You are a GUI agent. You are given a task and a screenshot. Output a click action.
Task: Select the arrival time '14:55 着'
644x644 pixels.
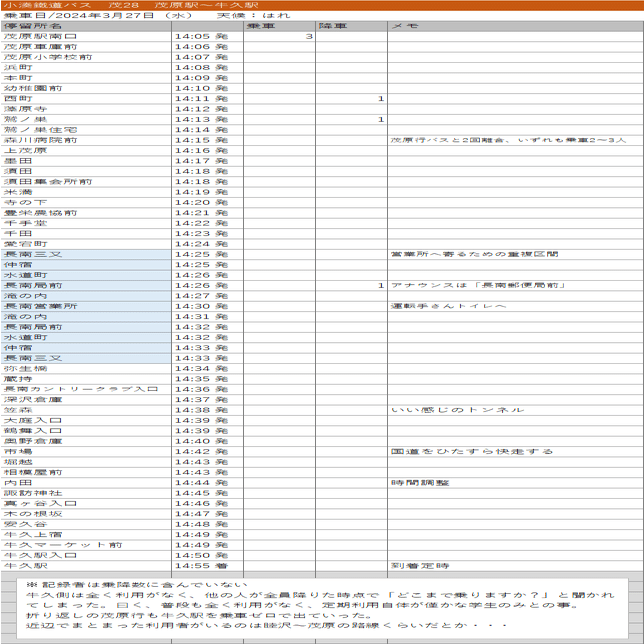click(x=201, y=566)
